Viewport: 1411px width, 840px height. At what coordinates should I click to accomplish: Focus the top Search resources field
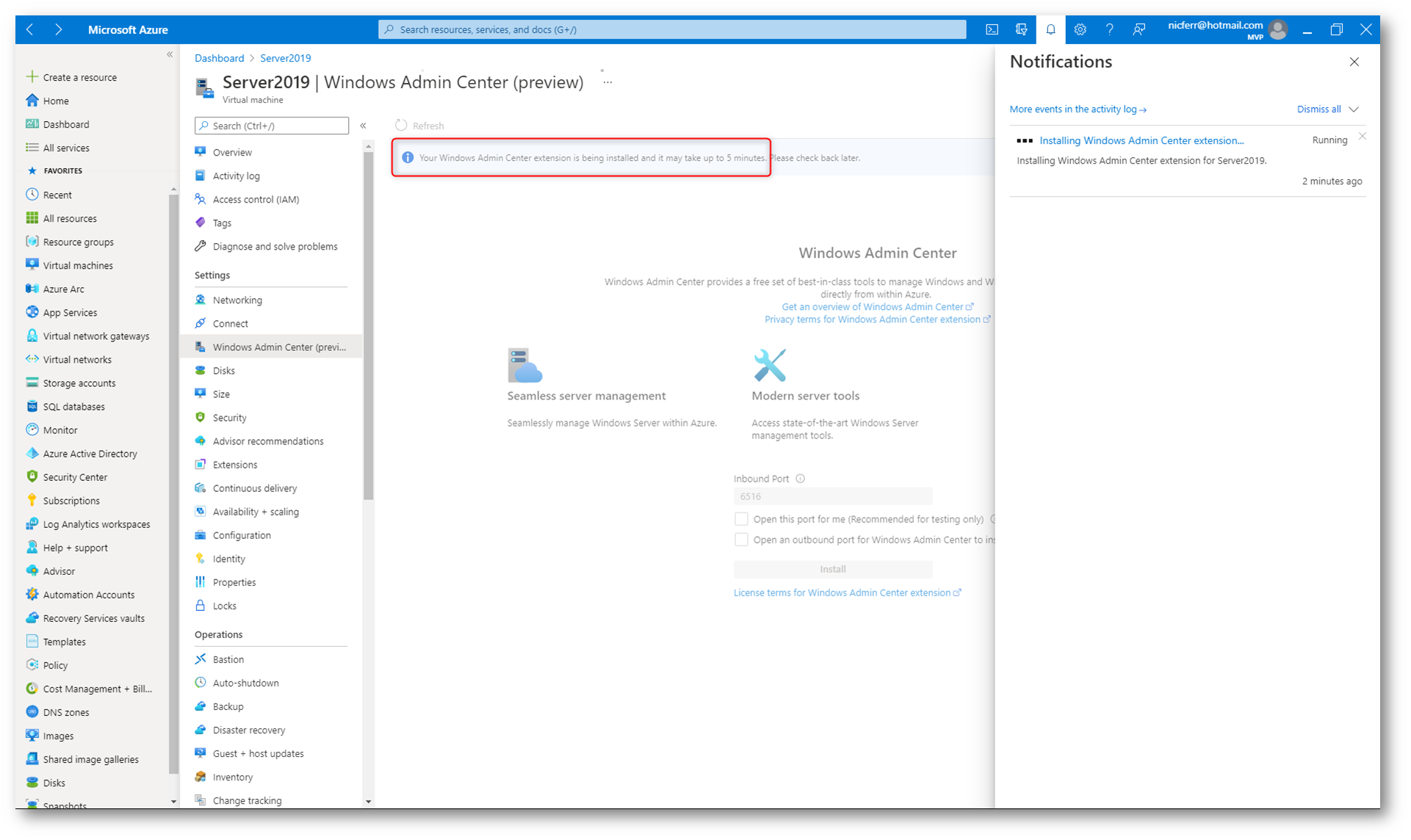point(672,29)
